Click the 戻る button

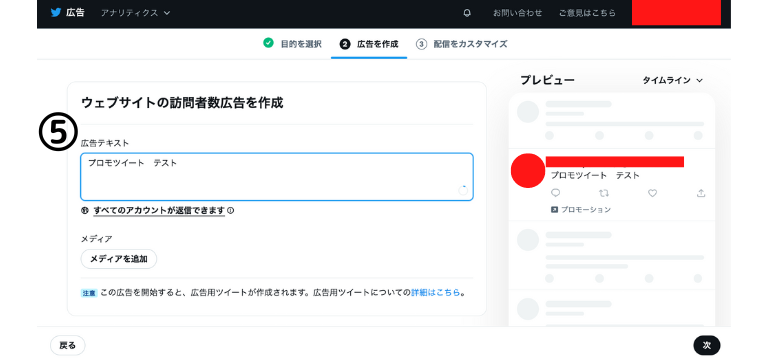coord(68,345)
